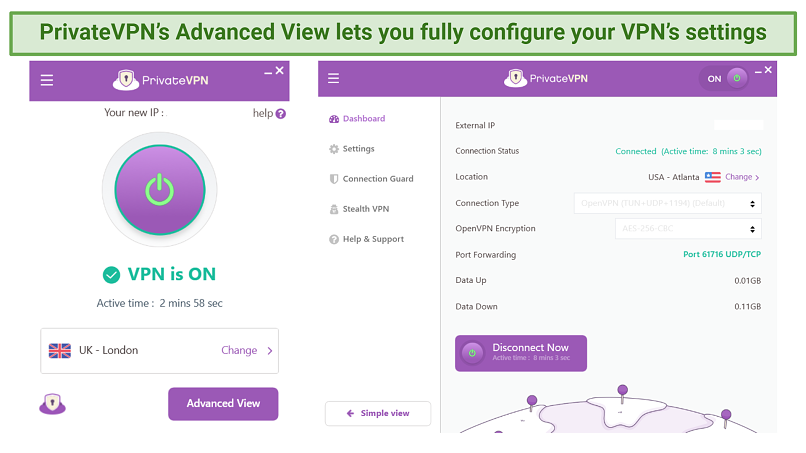Viewport: 806px width, 453px height.
Task: Click the UK flag icon
Action: [60, 351]
